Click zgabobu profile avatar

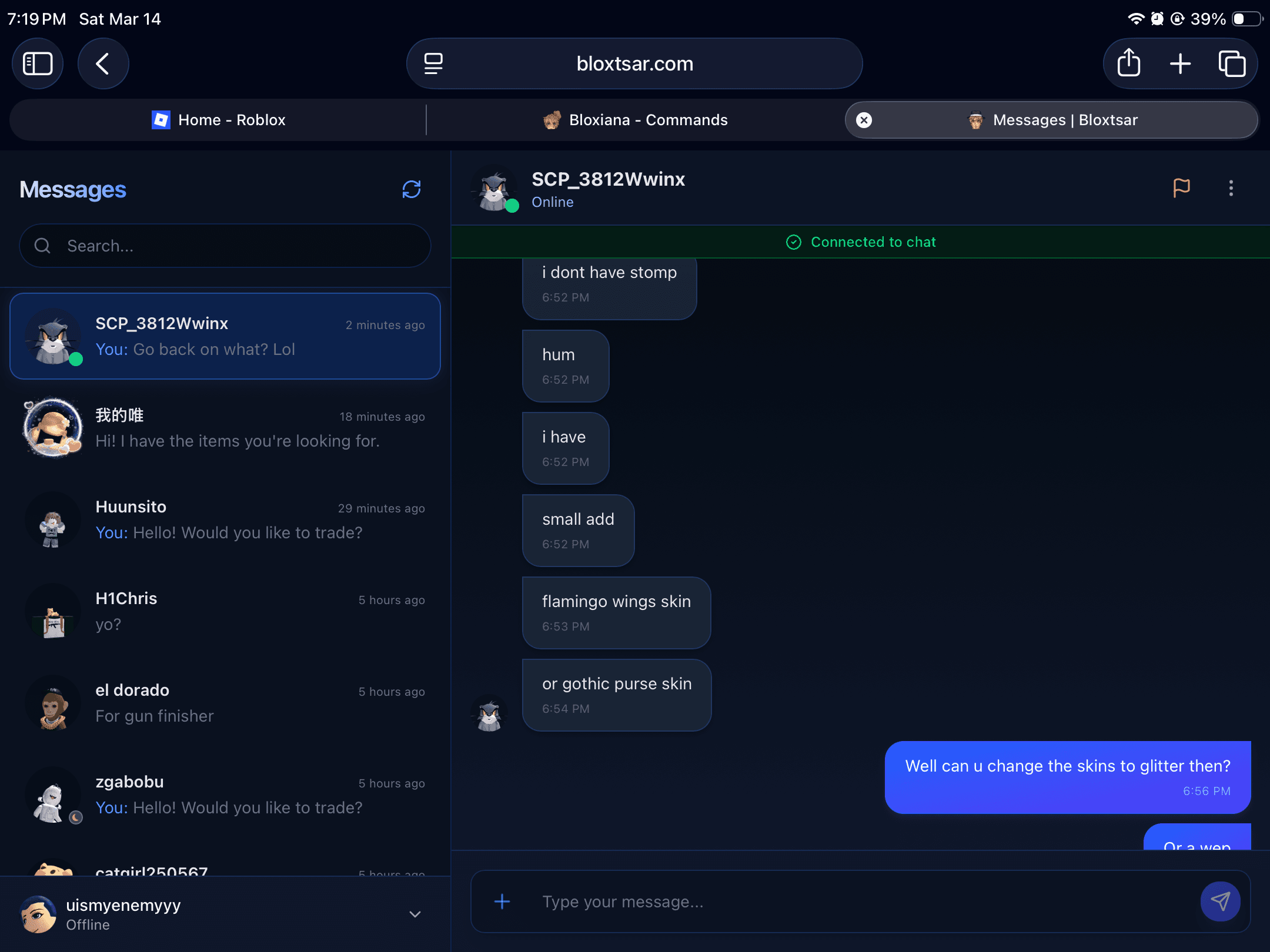tap(53, 795)
